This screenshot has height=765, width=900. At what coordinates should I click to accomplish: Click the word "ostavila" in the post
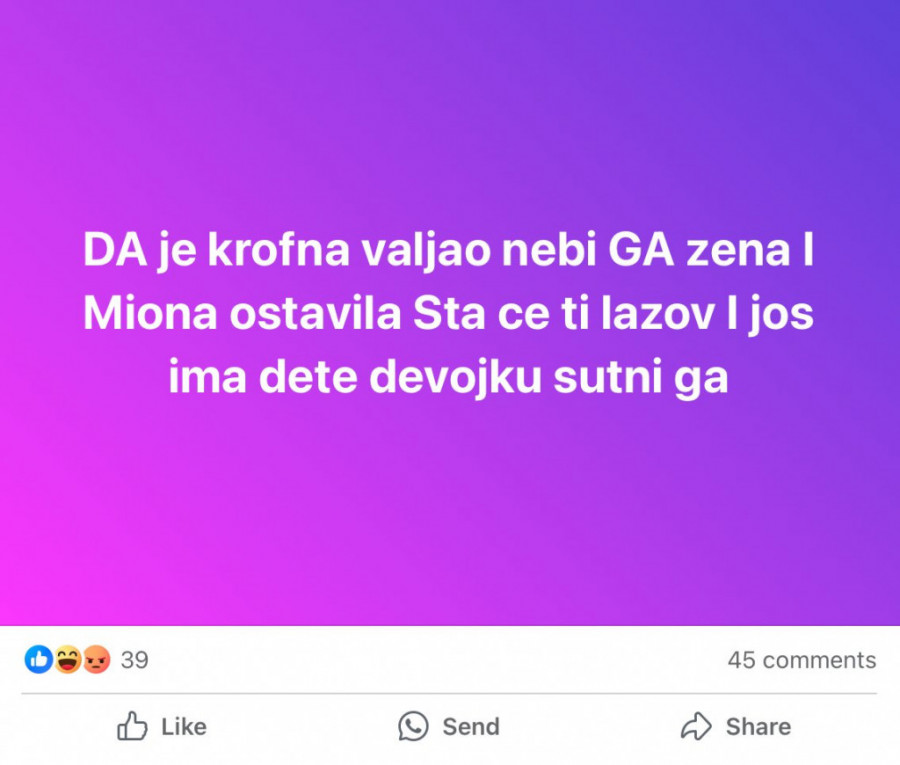click(315, 314)
